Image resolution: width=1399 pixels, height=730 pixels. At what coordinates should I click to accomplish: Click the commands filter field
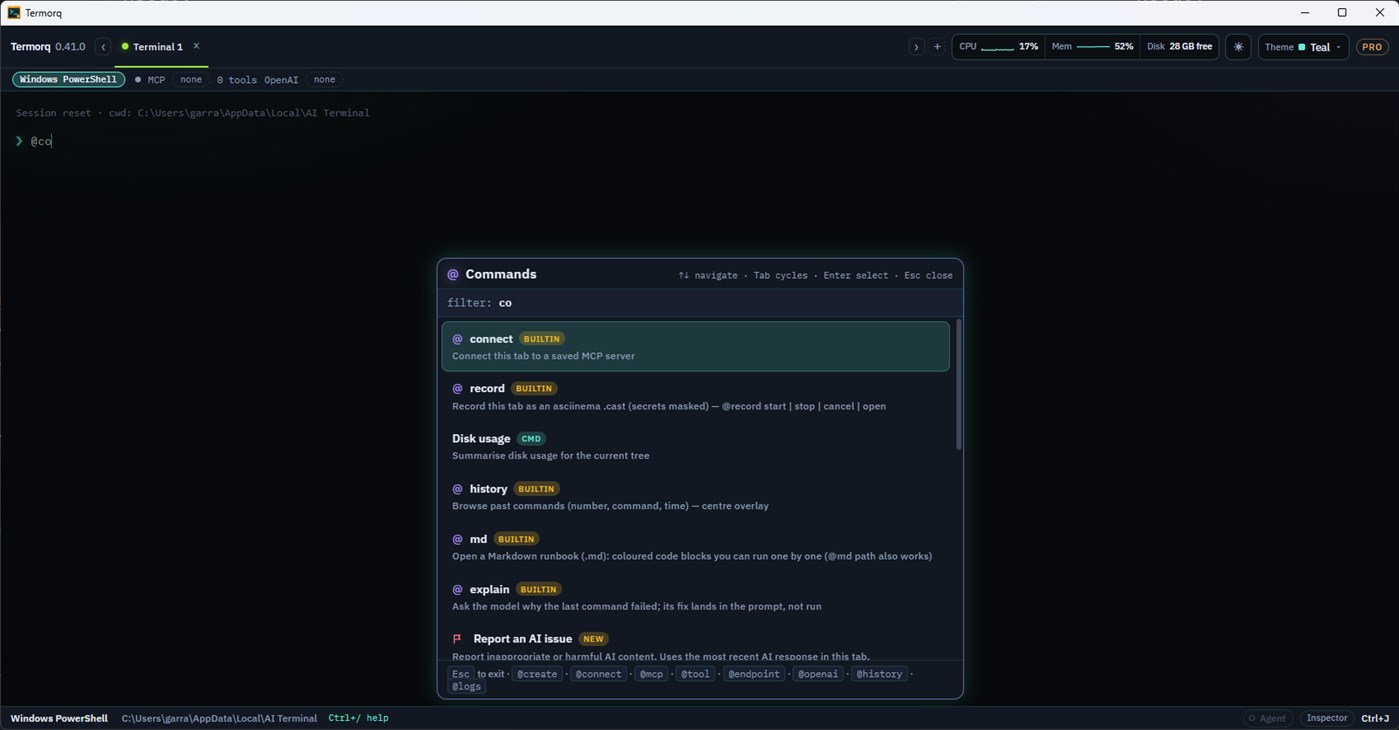pyautogui.click(x=700, y=302)
